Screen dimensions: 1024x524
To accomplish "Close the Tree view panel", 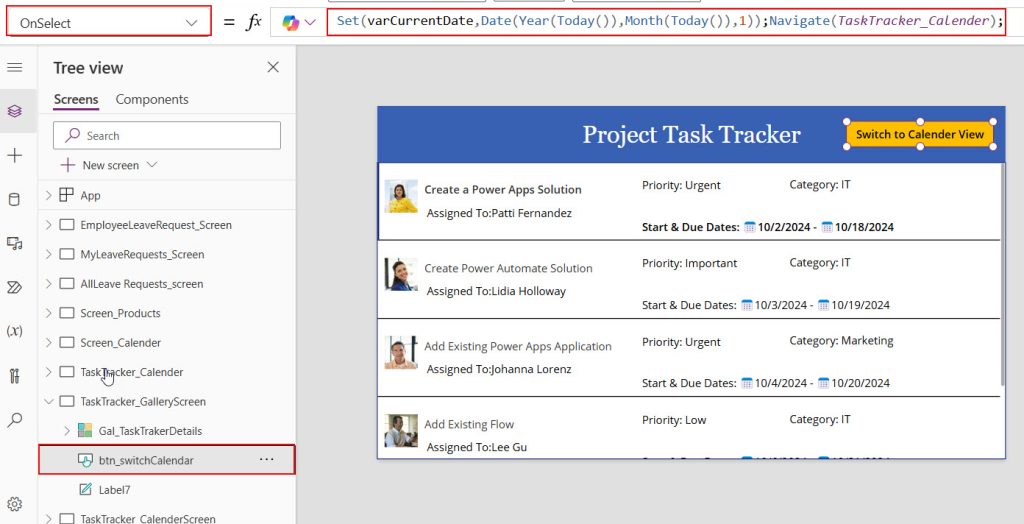I will pos(273,67).
